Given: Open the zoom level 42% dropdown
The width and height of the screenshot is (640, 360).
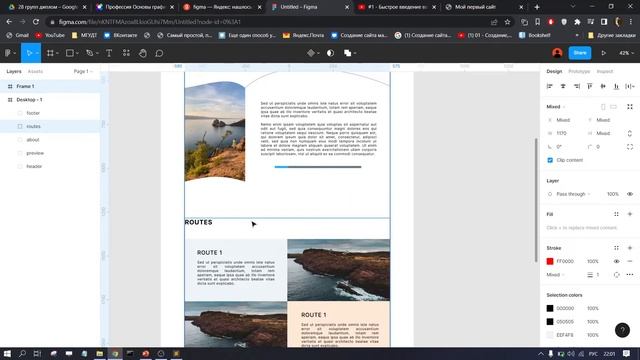Looking at the screenshot, I should click(627, 53).
